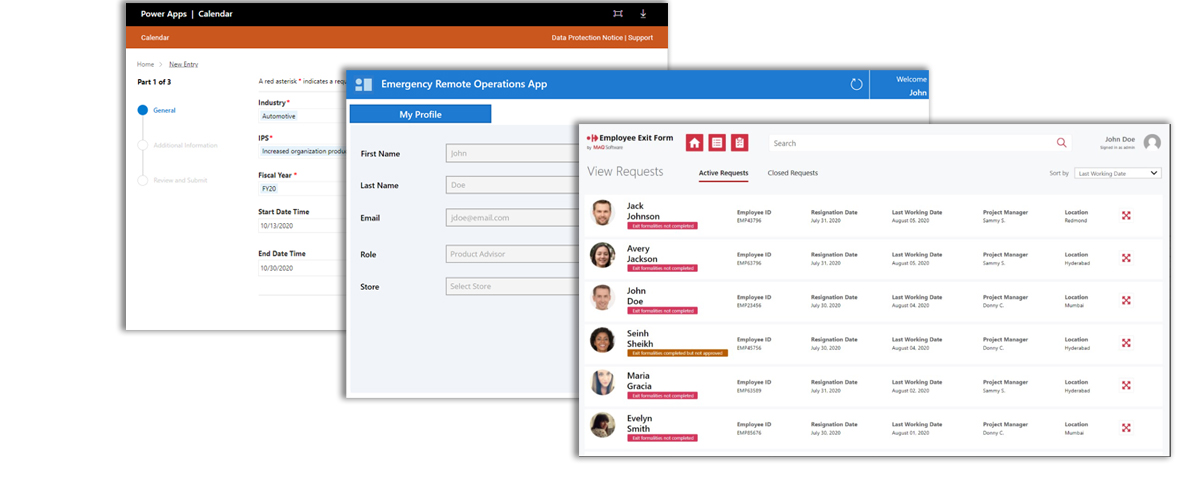This screenshot has height=500, width=1200.
Task: Open the Sort by Last Working Date dropdown
Action: point(1118,173)
